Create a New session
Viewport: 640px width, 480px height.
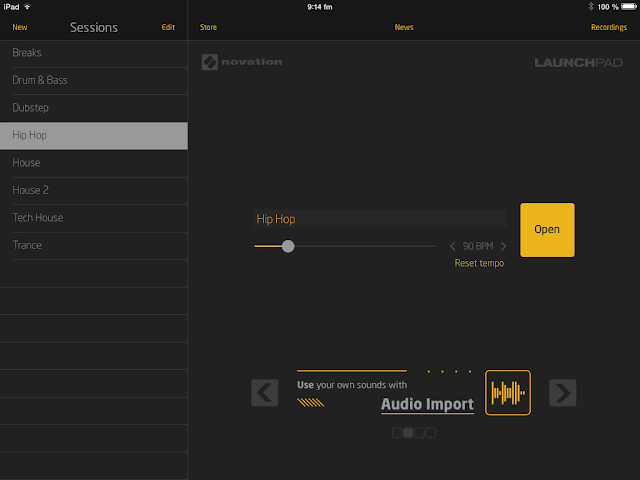point(20,27)
